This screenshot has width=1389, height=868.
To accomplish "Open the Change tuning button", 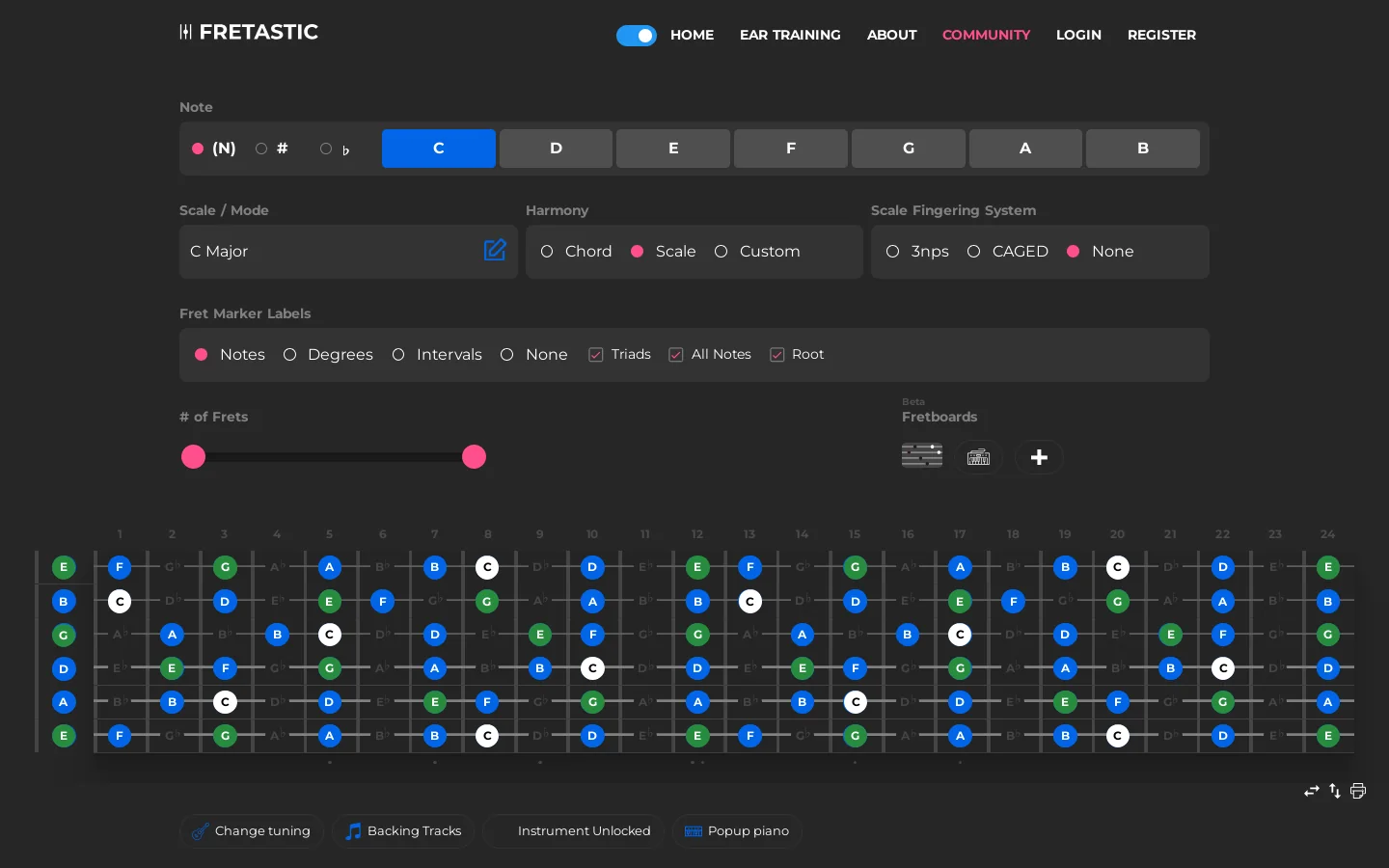I will (251, 831).
